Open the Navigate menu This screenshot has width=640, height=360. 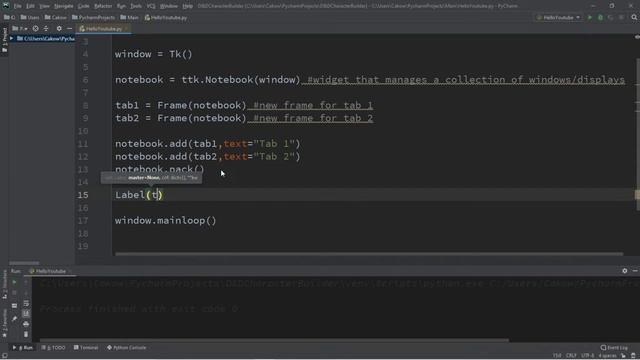(64, 6)
